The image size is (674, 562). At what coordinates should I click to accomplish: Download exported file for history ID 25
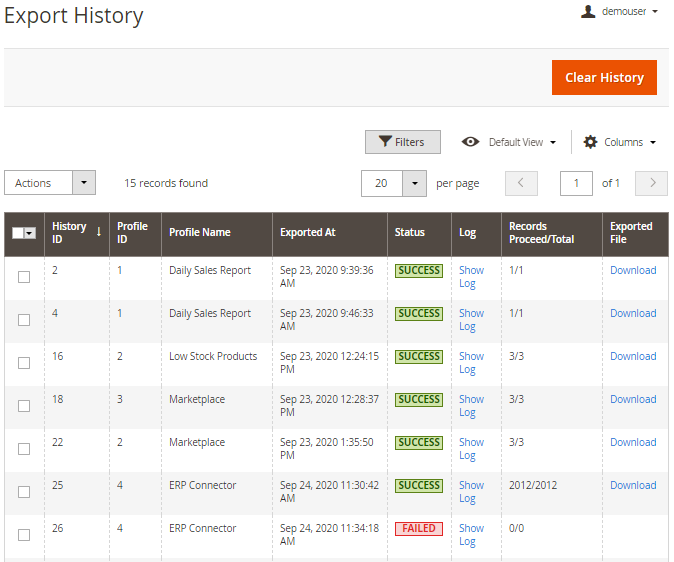(x=633, y=485)
